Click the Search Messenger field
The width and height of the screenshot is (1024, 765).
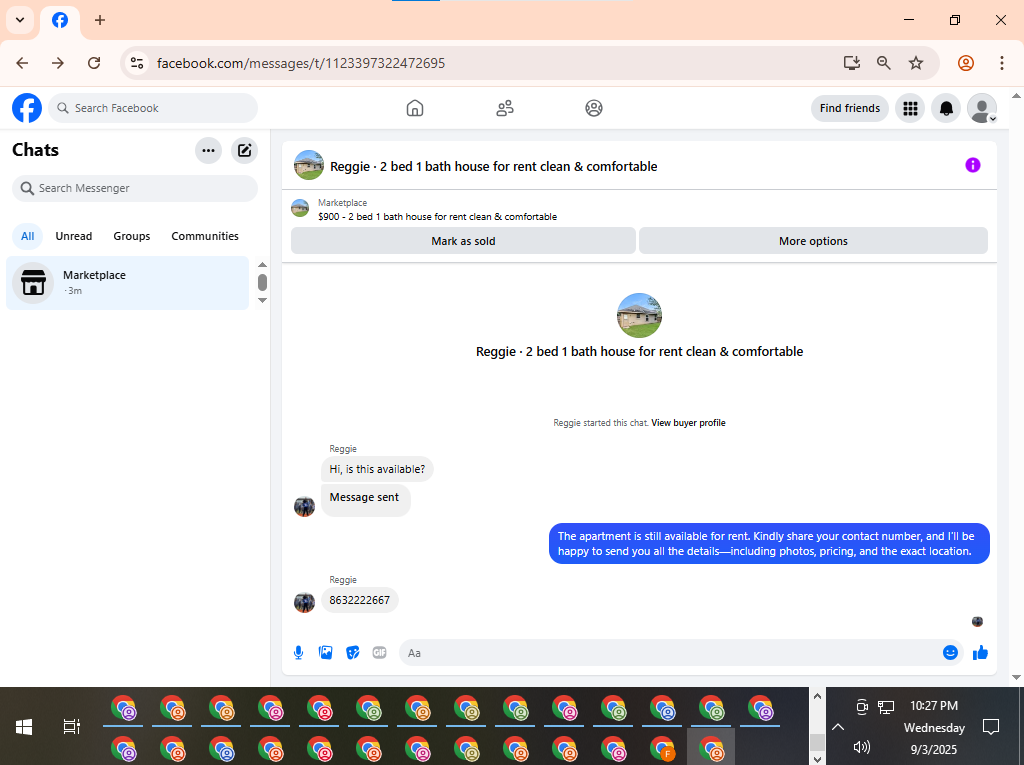pyautogui.click(x=135, y=188)
